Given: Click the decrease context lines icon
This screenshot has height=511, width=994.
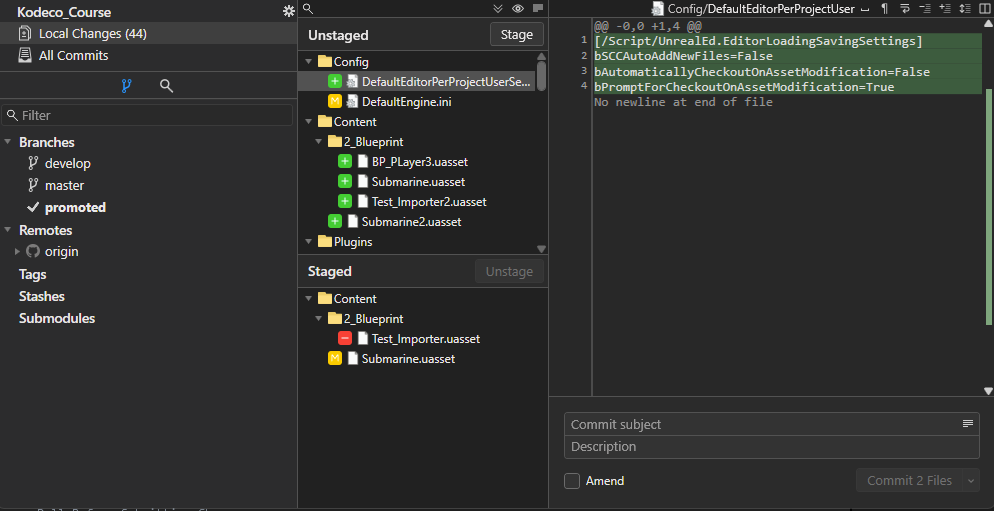Looking at the screenshot, I should (925, 8).
